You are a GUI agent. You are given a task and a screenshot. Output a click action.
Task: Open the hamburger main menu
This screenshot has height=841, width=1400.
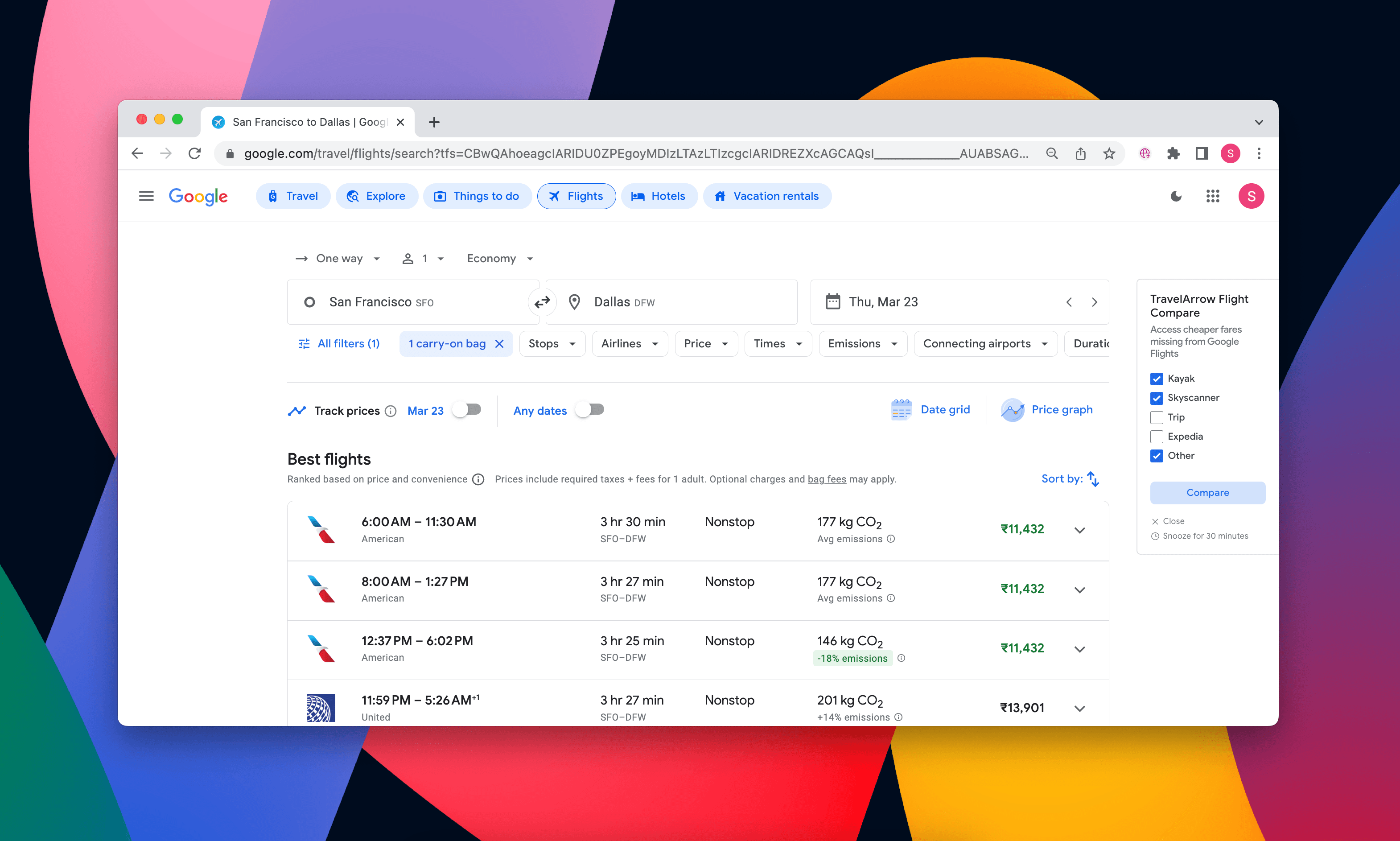pyautogui.click(x=146, y=196)
